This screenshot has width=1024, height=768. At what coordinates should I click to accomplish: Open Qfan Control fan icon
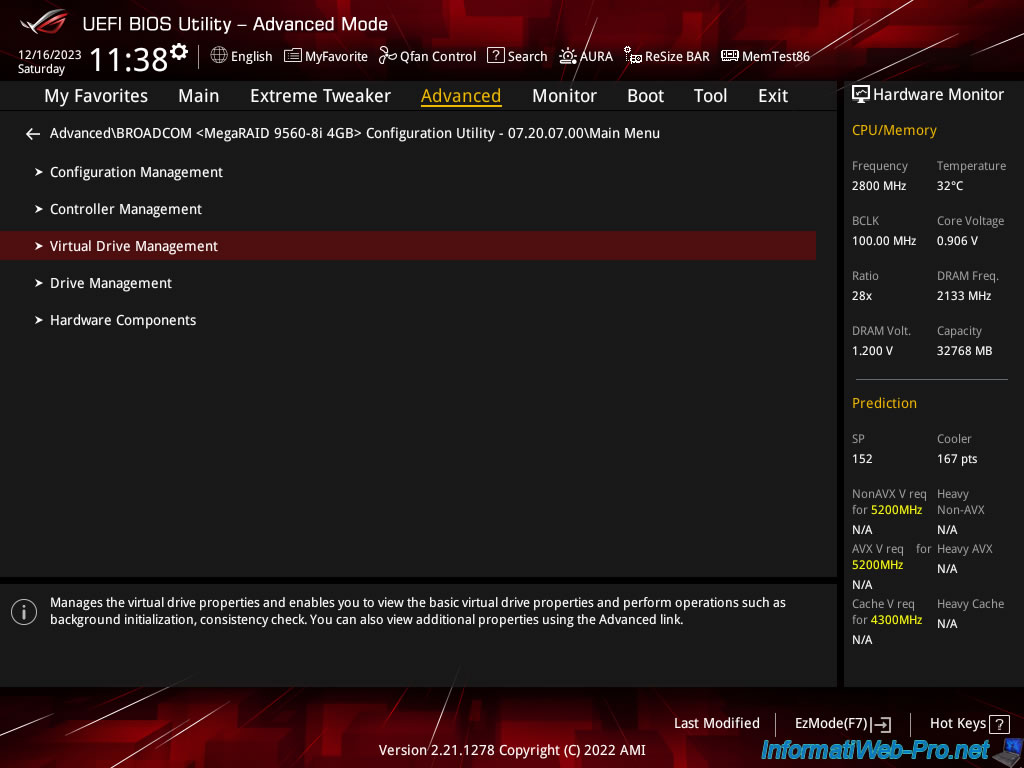388,56
